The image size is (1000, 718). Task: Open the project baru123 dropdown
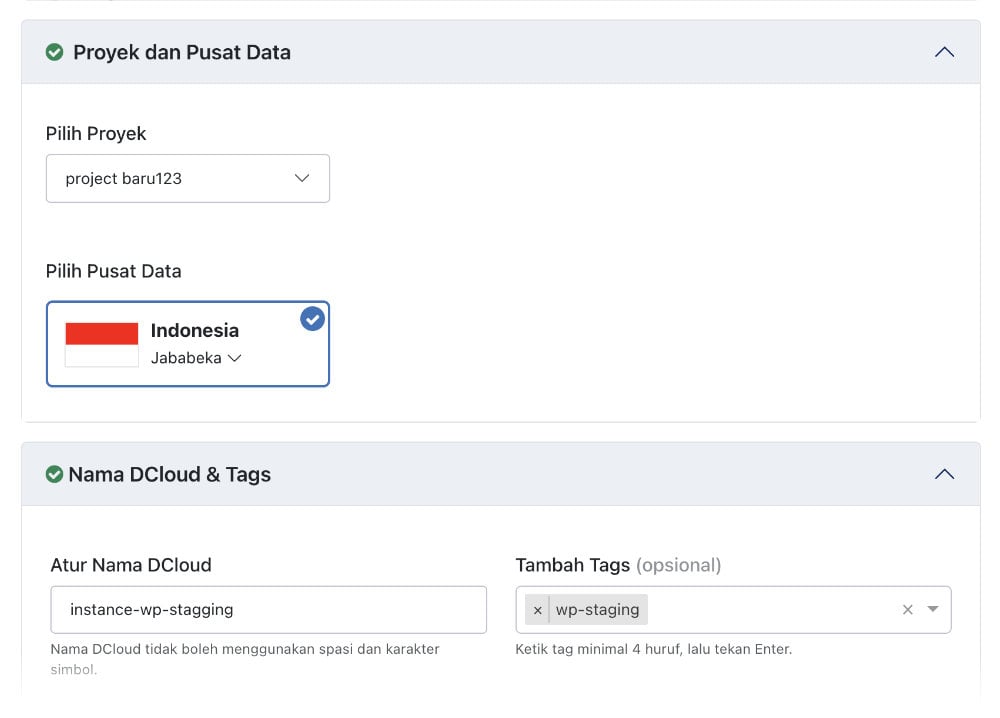click(187, 178)
